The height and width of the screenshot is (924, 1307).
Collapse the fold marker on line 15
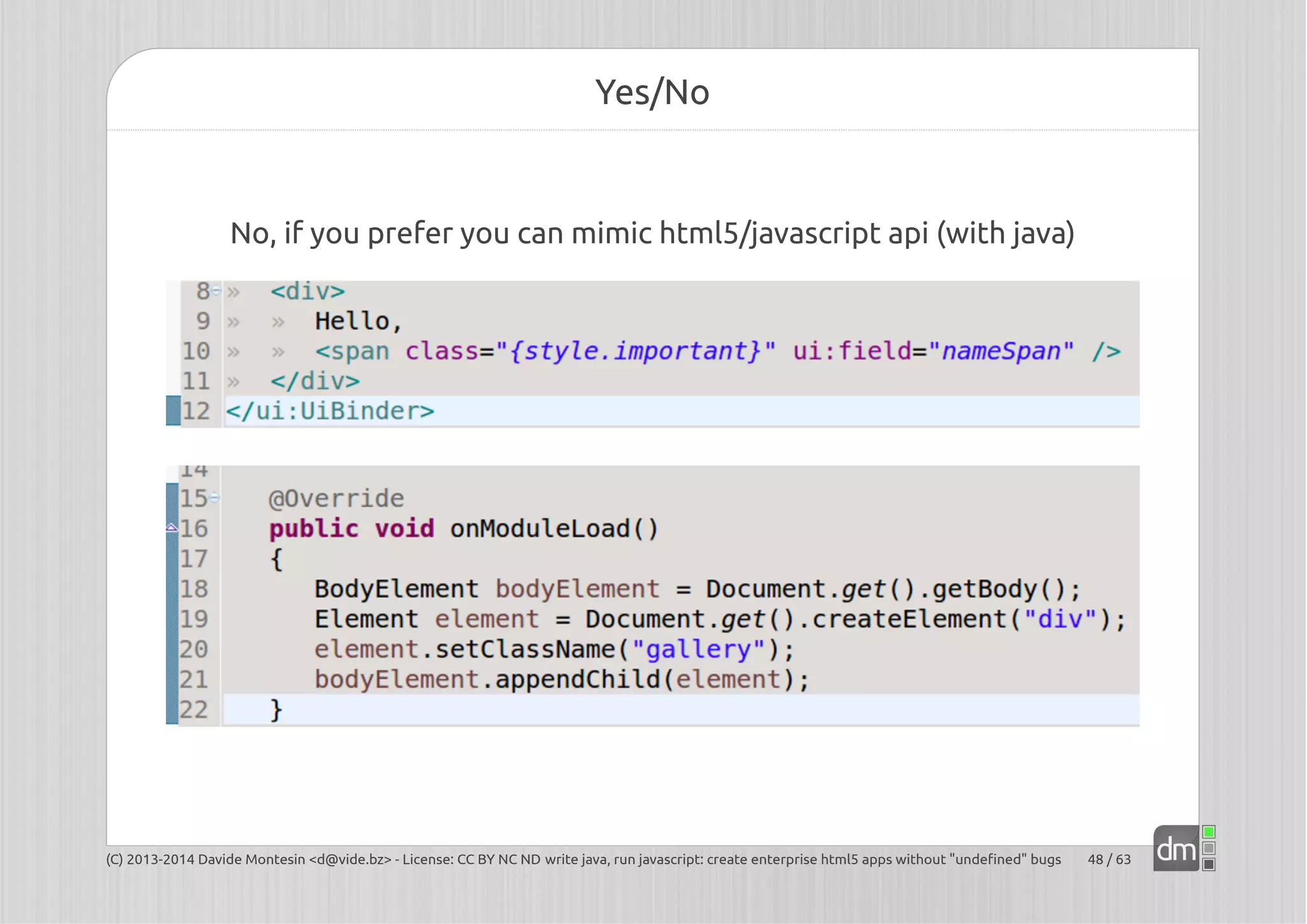click(214, 497)
